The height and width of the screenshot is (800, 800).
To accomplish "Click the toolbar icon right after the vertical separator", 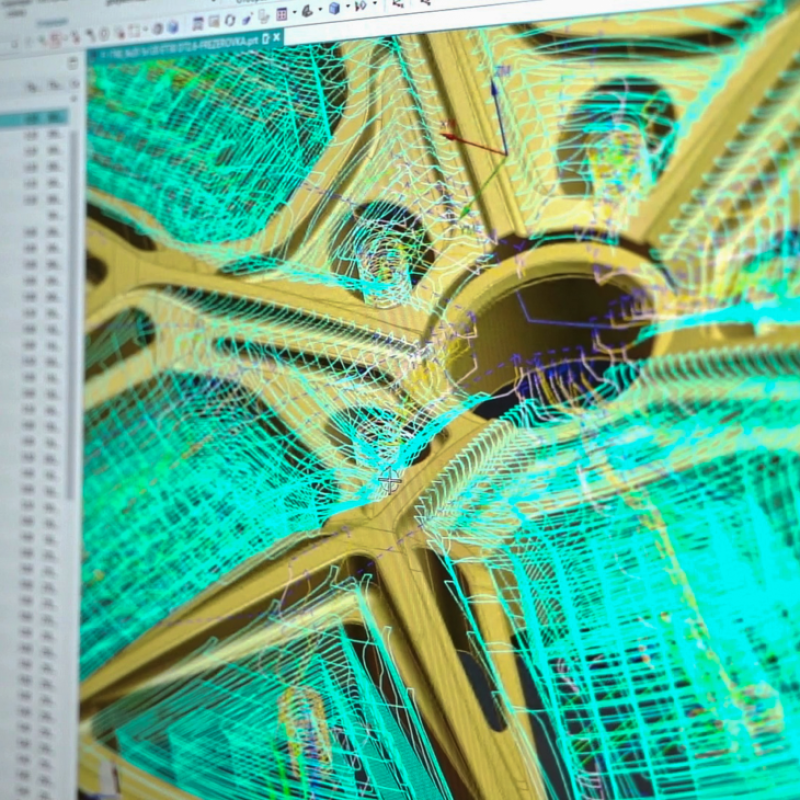I will (x=198, y=23).
